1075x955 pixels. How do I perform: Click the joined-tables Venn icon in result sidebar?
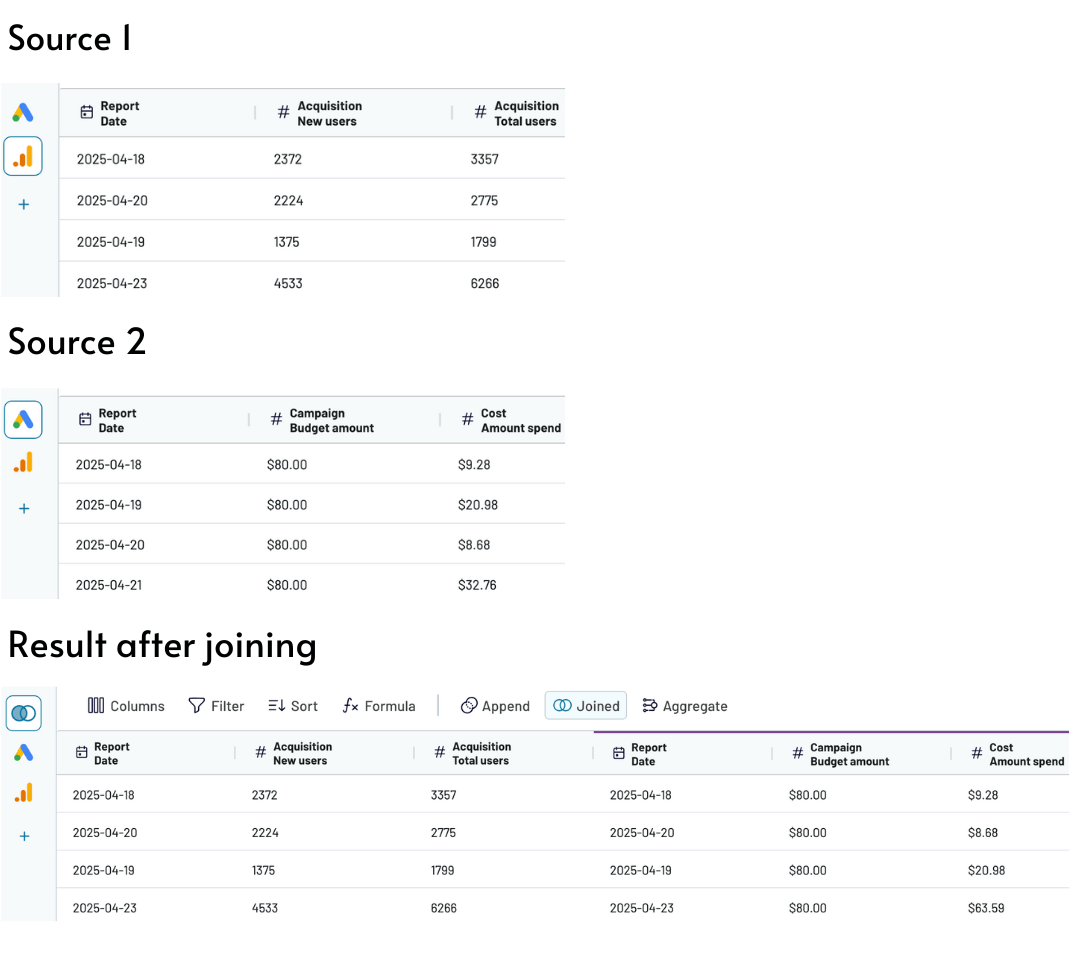coord(23,713)
